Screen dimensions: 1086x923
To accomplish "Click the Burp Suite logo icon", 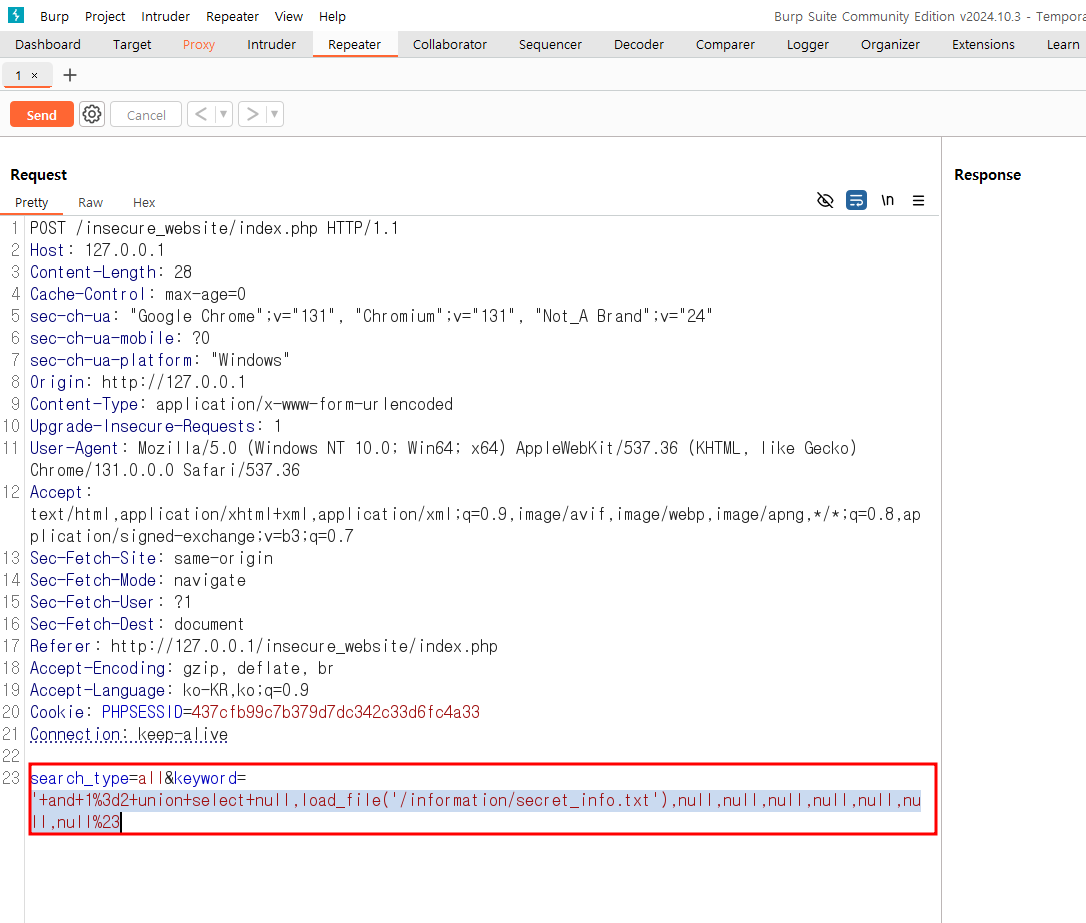I will coord(16,15).
